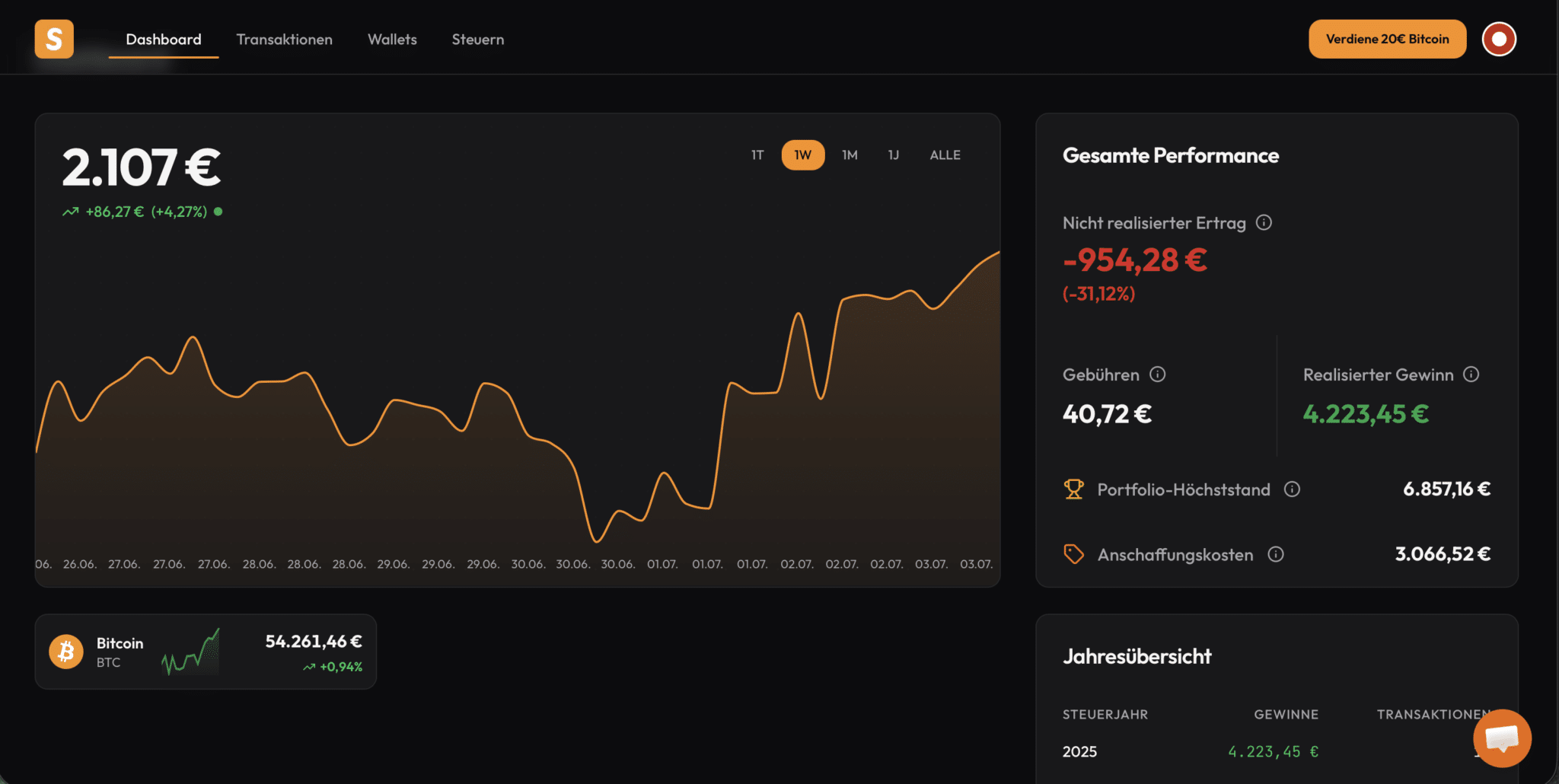Click the last 03.07. axis date label
This screenshot has width=1559, height=784.
point(976,564)
